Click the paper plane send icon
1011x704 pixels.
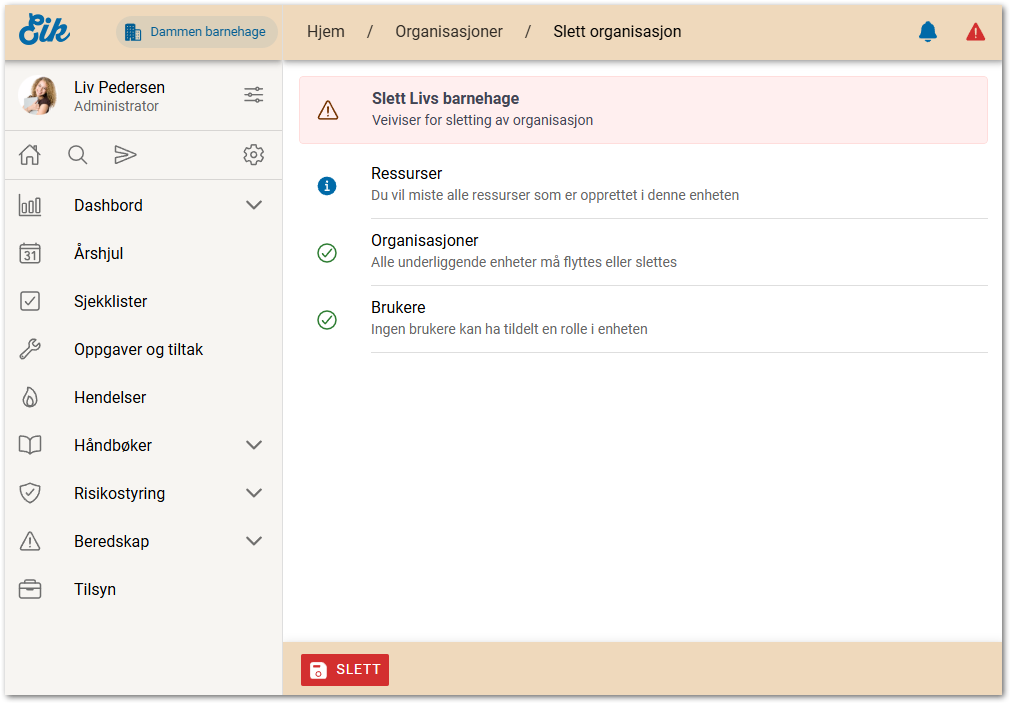[x=125, y=154]
